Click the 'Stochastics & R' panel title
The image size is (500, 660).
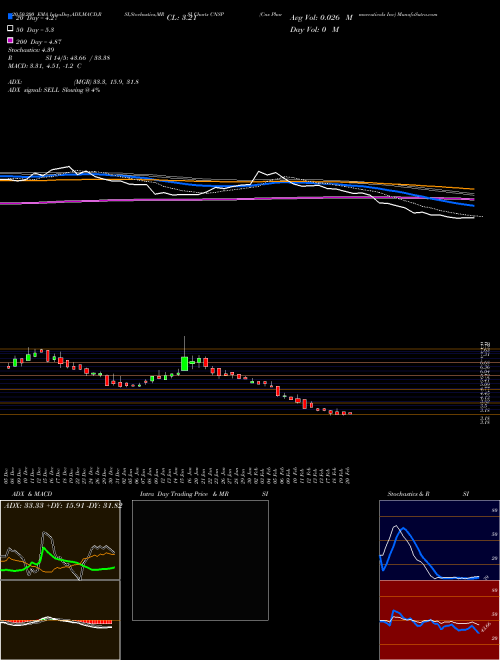[409, 494]
